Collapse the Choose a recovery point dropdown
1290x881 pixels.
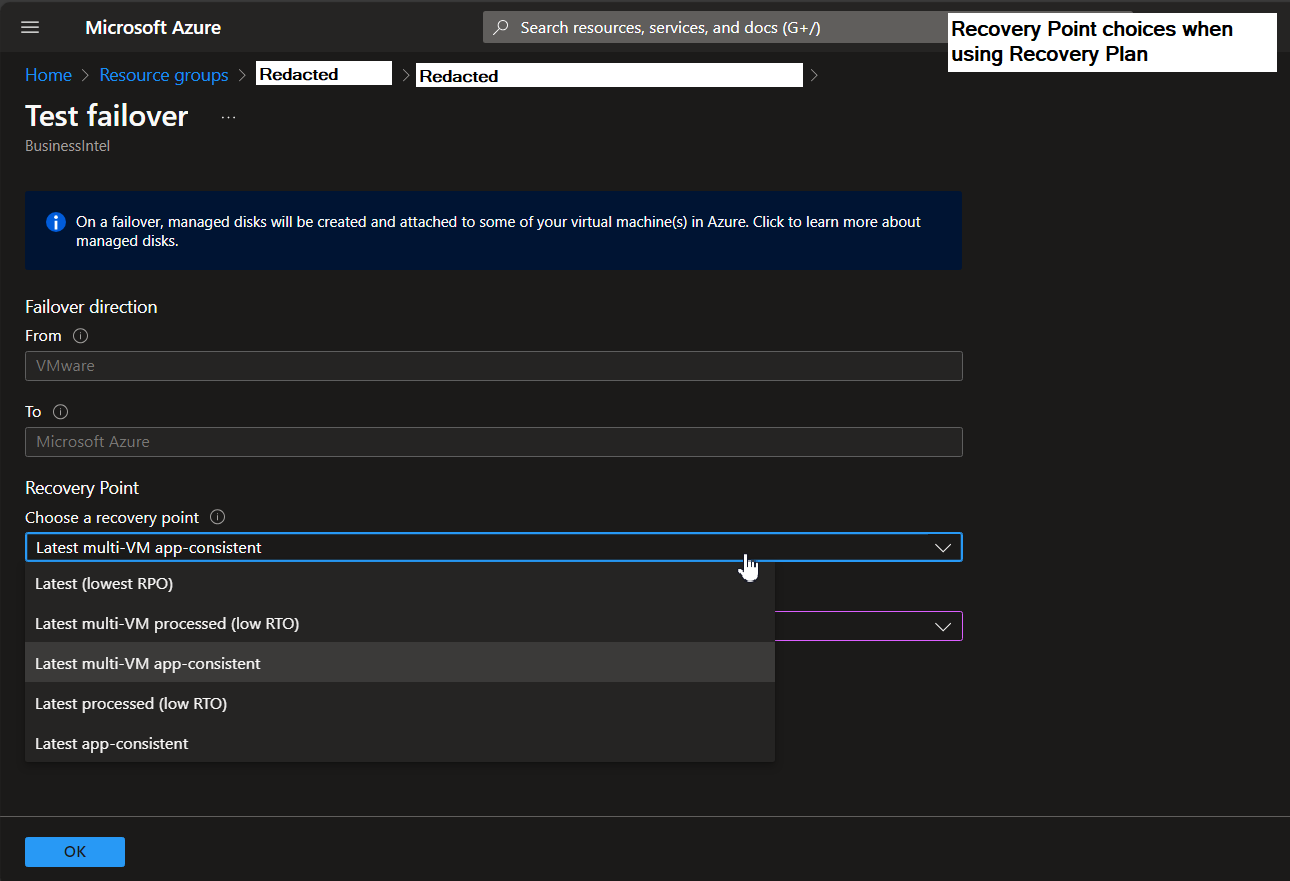(x=494, y=547)
